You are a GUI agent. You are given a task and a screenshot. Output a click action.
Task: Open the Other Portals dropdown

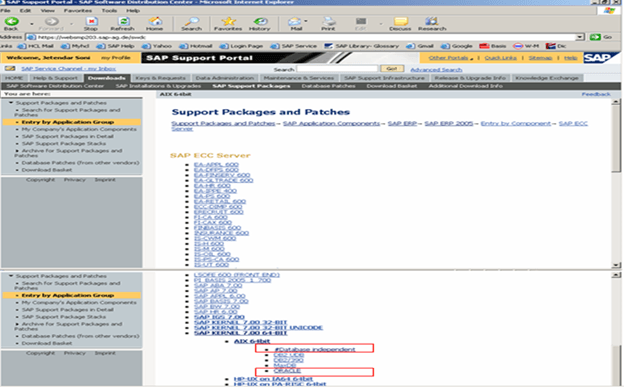click(x=451, y=58)
